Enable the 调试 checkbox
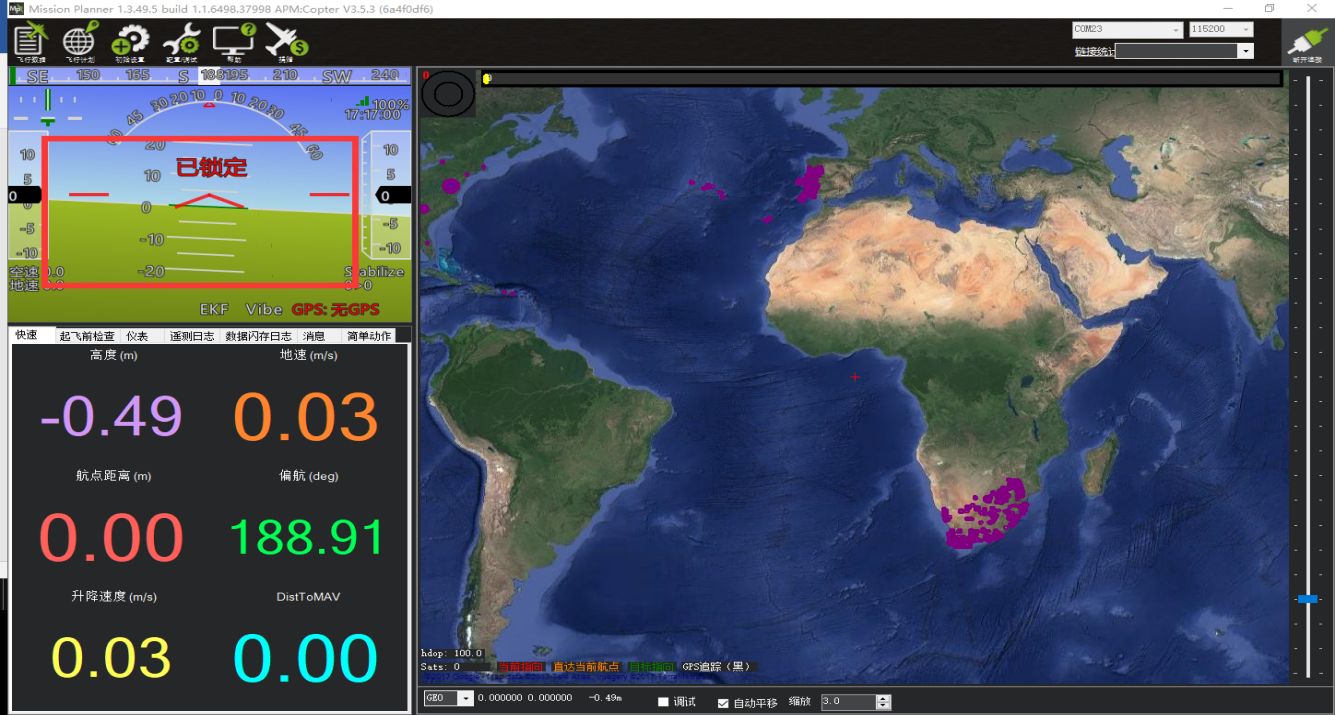This screenshot has height=715, width=1335. [663, 702]
